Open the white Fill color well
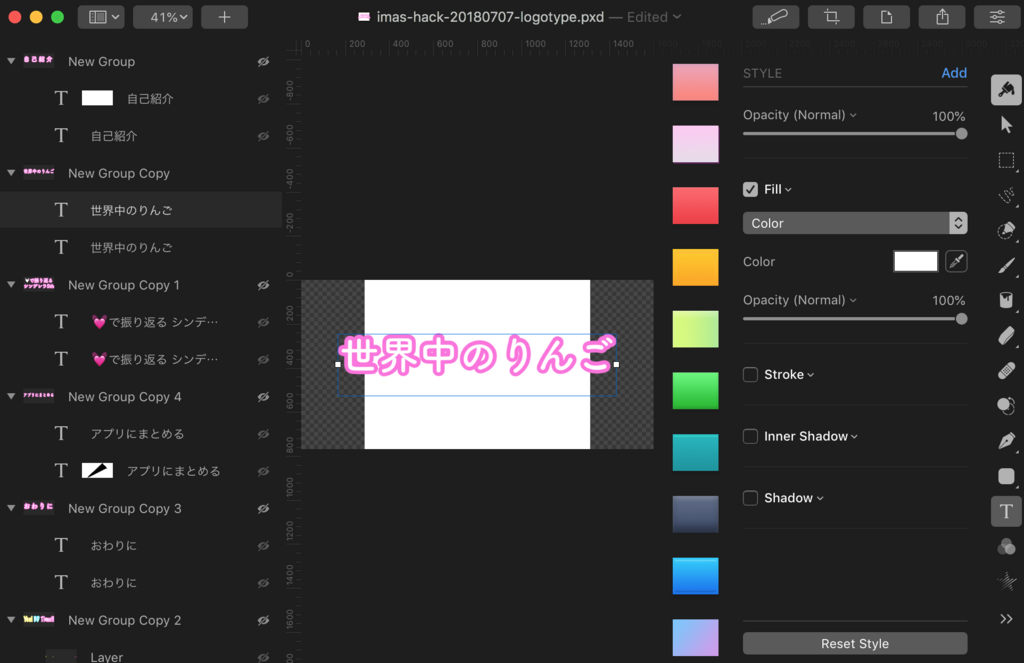This screenshot has height=663, width=1024. [x=916, y=261]
